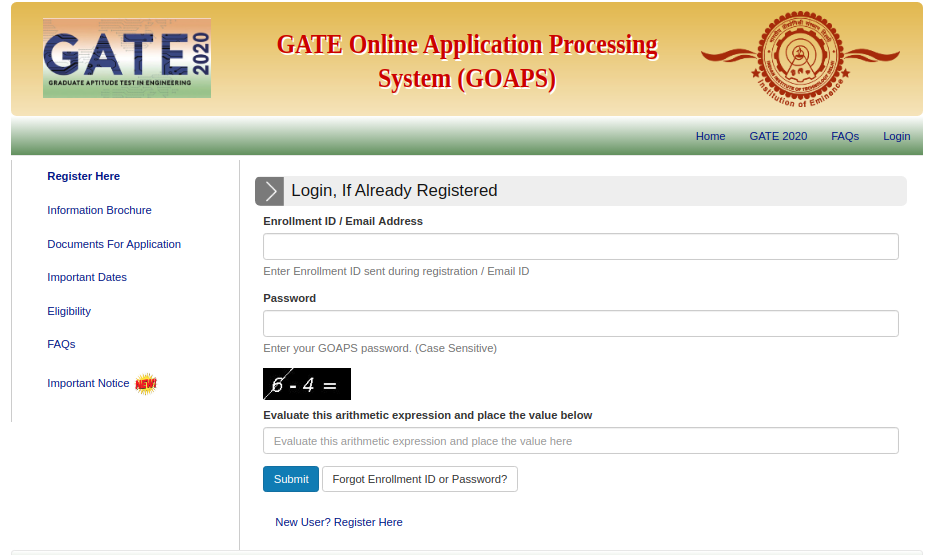
Task: Click 'Login, If Already Registered' heading
Action: [x=394, y=190]
